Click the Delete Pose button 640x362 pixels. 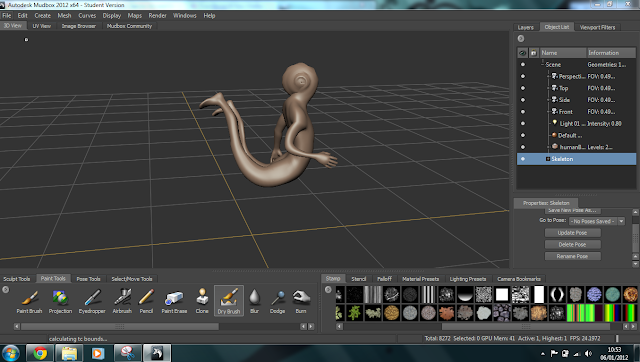pos(573,244)
